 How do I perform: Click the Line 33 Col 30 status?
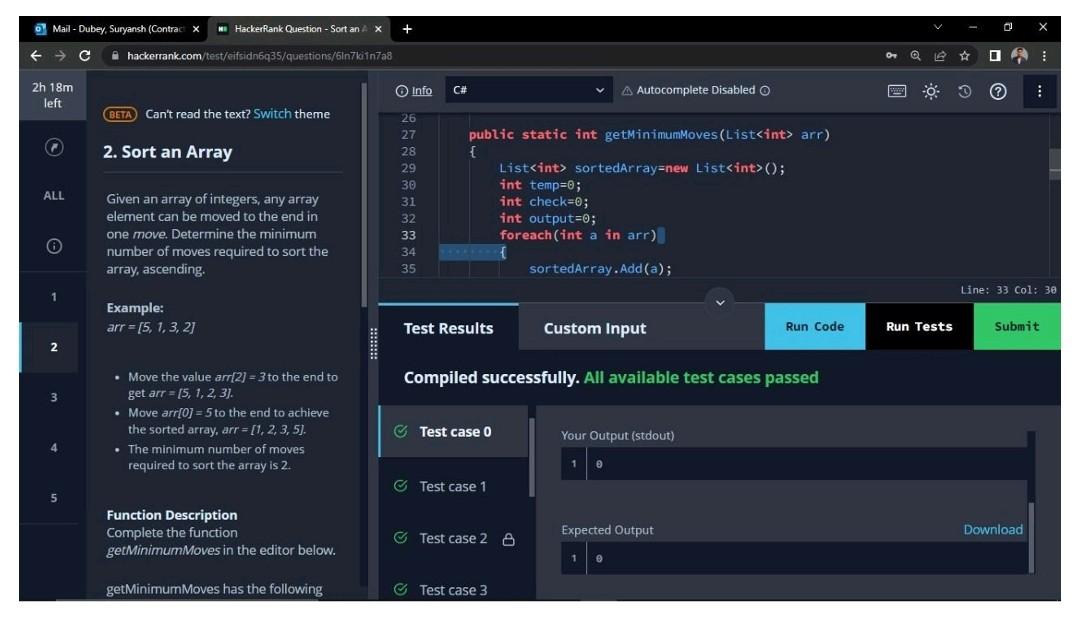(x=1008, y=290)
